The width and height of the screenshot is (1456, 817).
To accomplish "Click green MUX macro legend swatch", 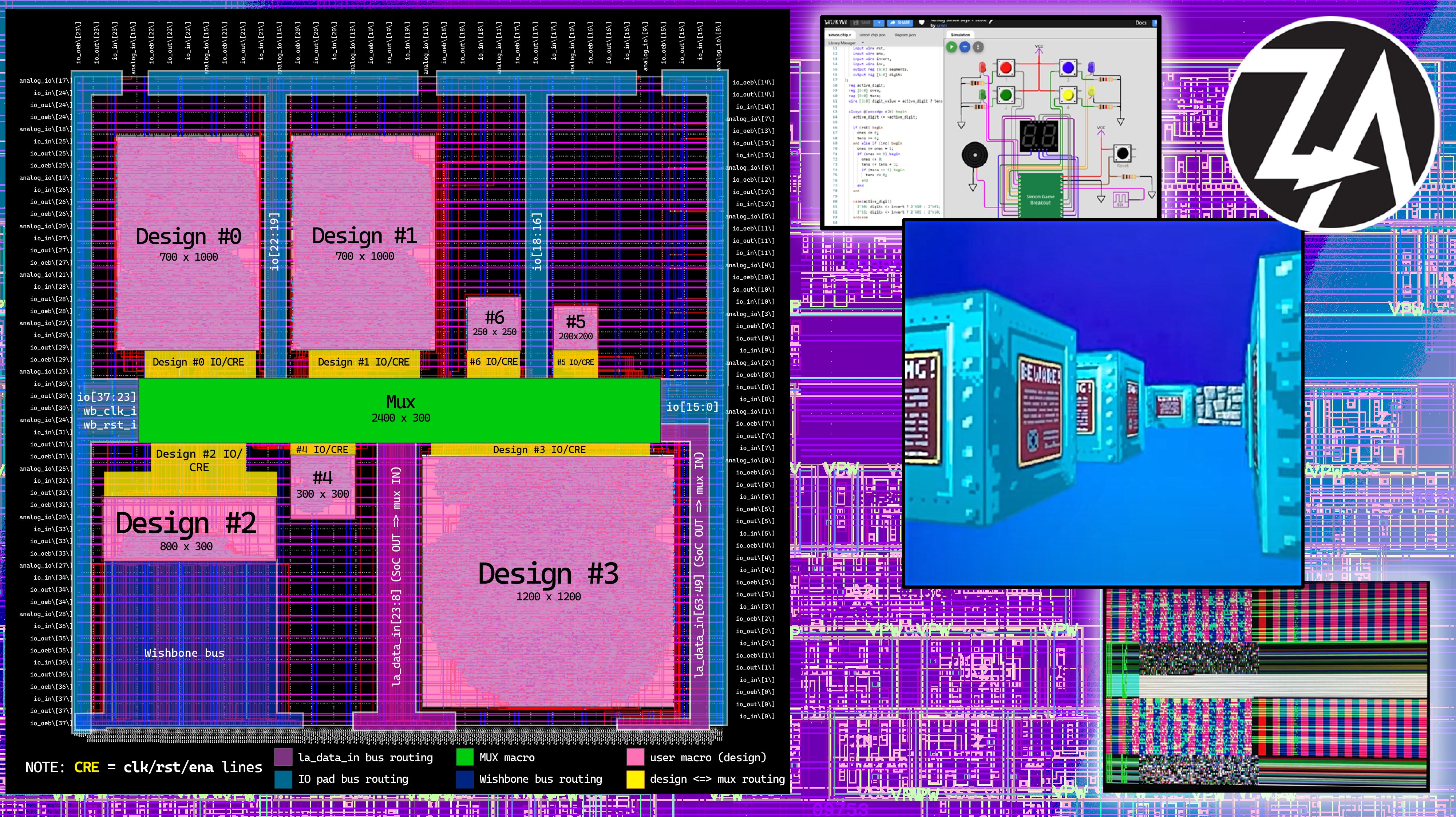I will pos(464,757).
